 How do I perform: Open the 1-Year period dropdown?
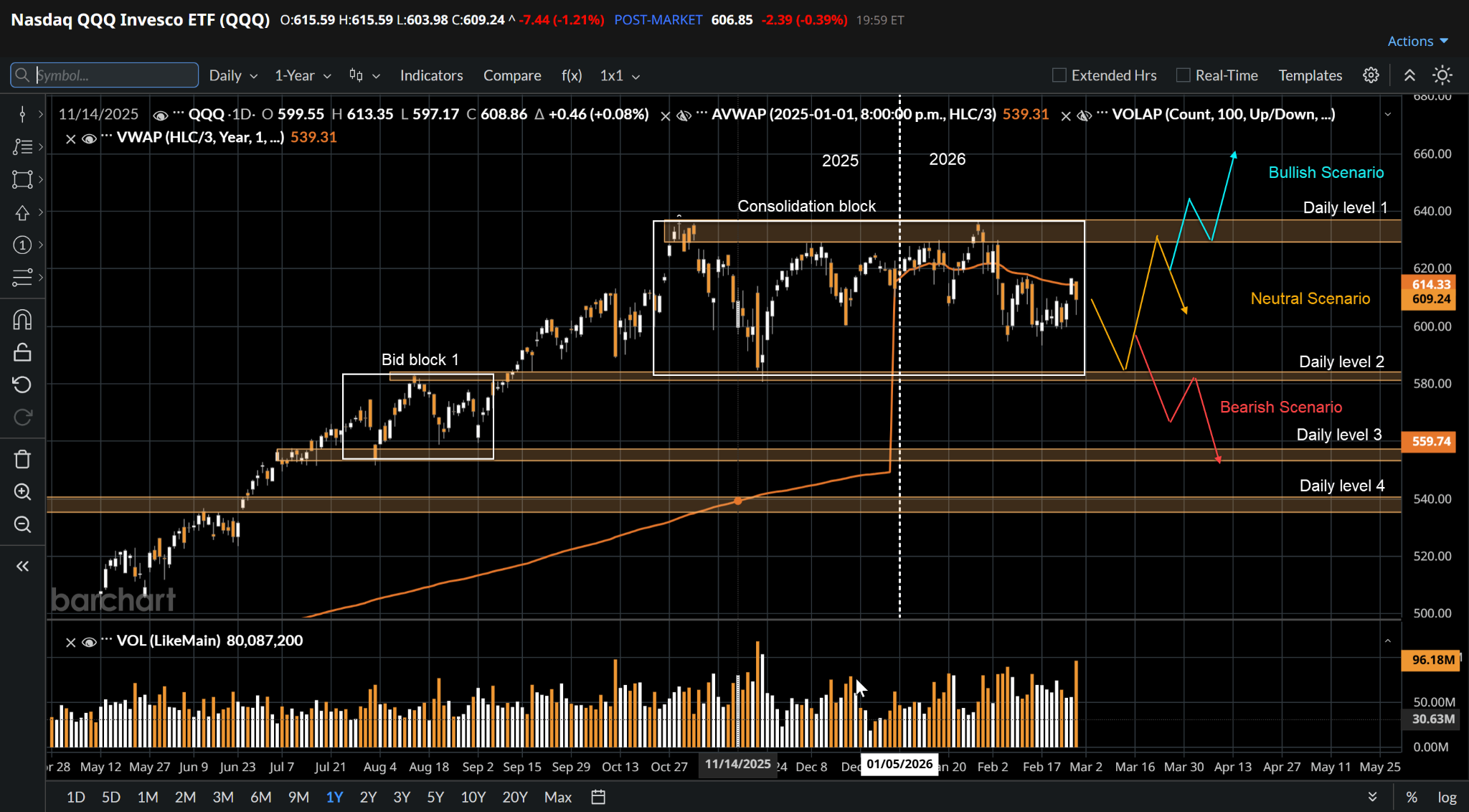[x=303, y=75]
